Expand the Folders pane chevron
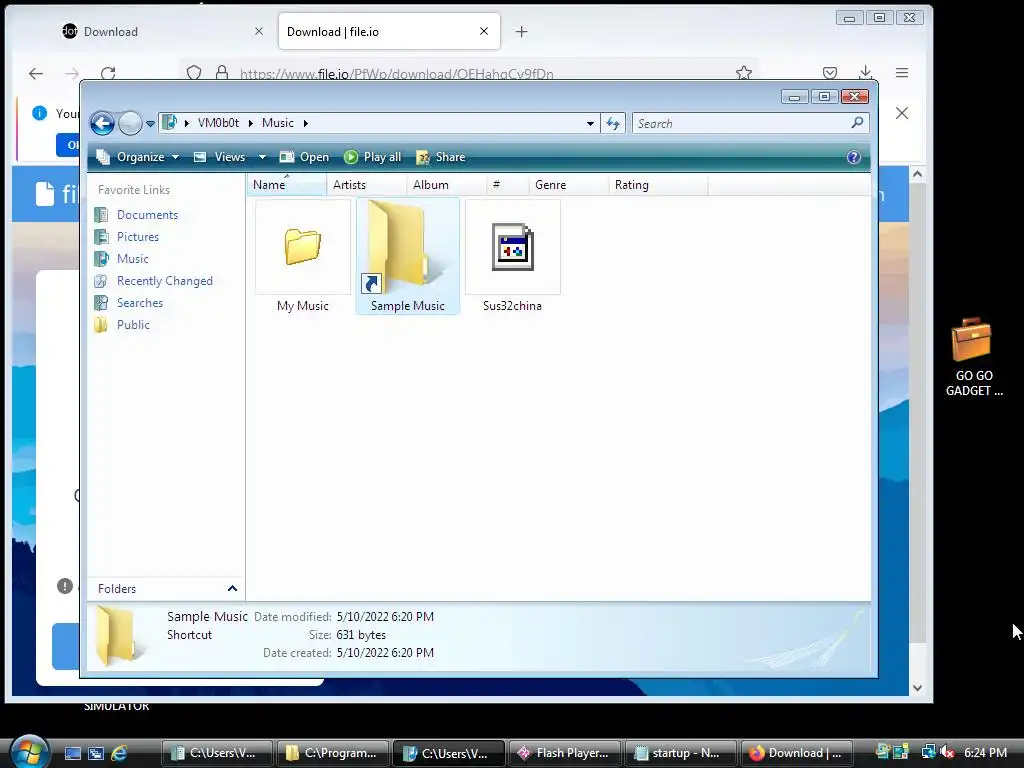 [x=232, y=588]
